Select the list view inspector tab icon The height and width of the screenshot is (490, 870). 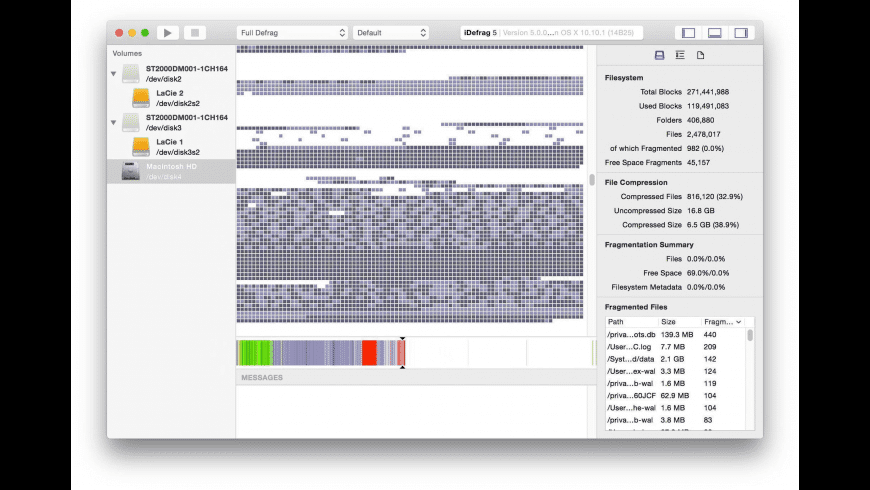click(x=680, y=55)
